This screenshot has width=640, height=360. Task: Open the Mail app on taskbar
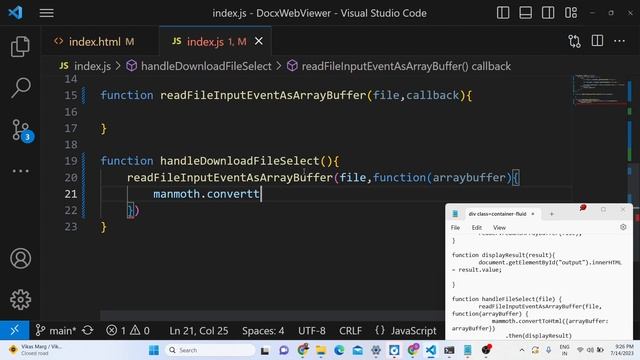click(x=358, y=350)
